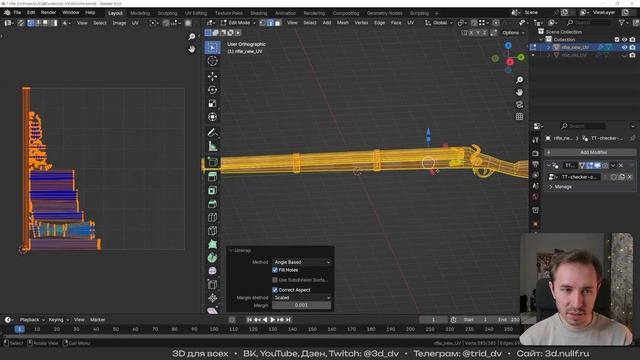Screen dimensions: 640x360
Task: Click the zoom magnifier in the UV editor
Action: (192, 37)
